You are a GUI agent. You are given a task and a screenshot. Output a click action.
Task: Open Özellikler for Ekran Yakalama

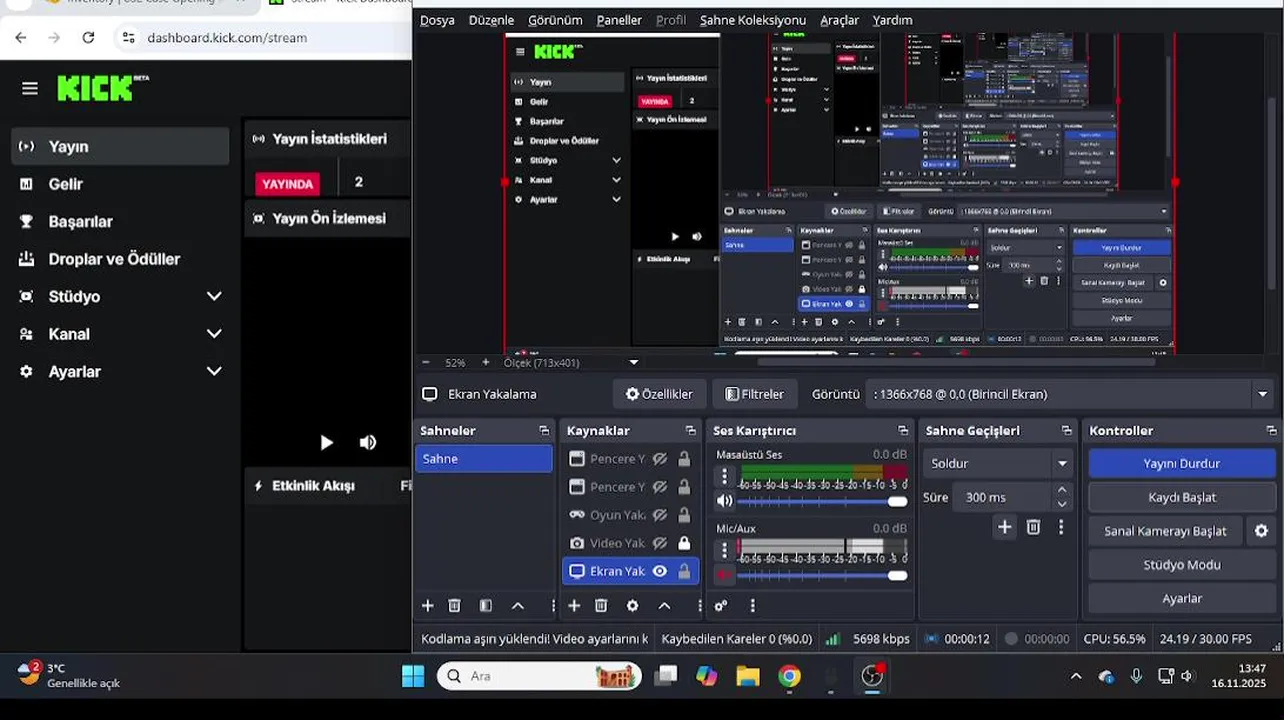[659, 394]
